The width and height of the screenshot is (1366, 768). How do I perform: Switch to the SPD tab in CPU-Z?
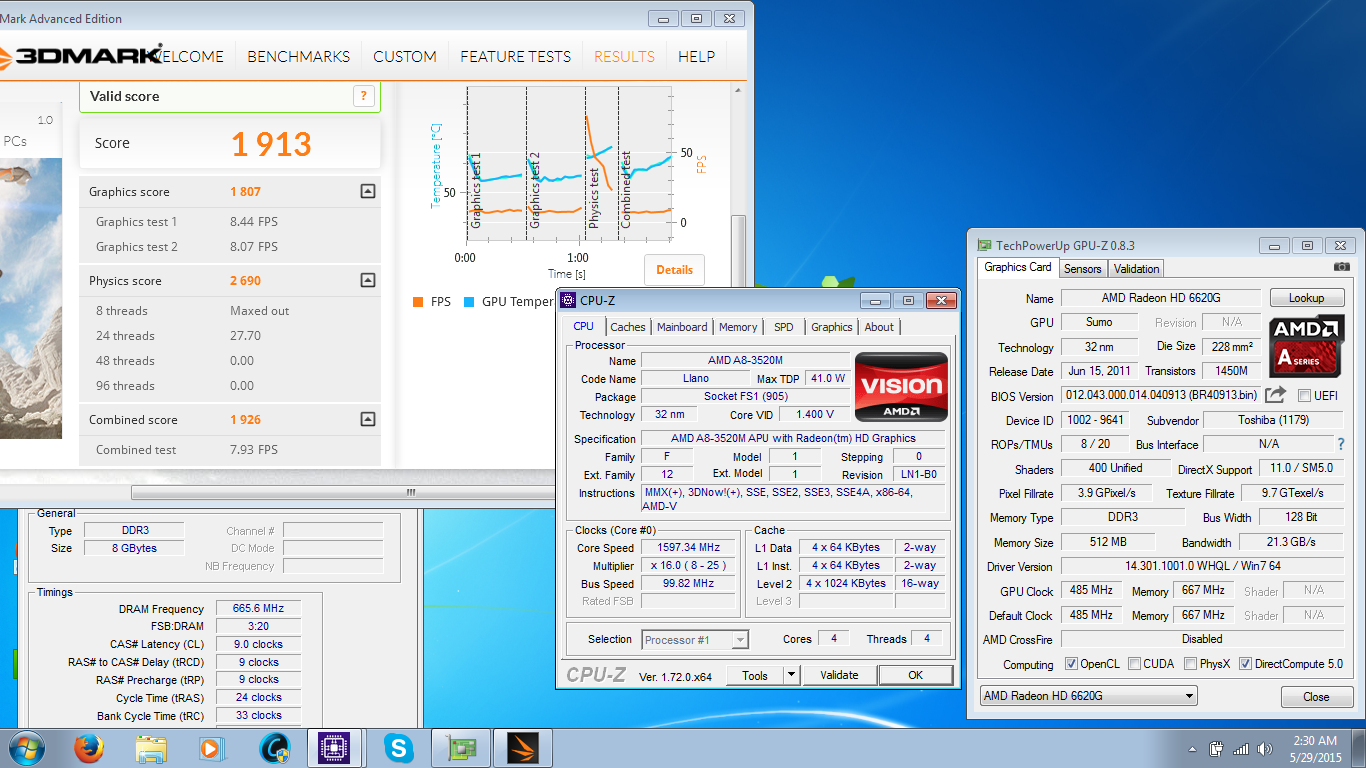[x=784, y=327]
